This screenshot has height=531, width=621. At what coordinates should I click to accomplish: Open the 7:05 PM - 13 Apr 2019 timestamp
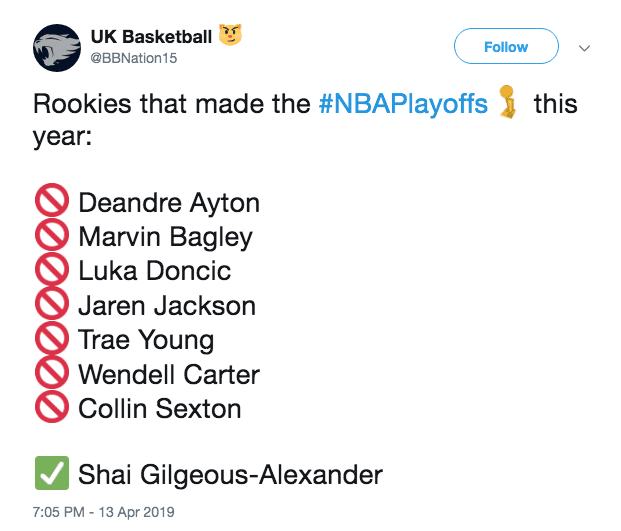pyautogui.click(x=104, y=511)
